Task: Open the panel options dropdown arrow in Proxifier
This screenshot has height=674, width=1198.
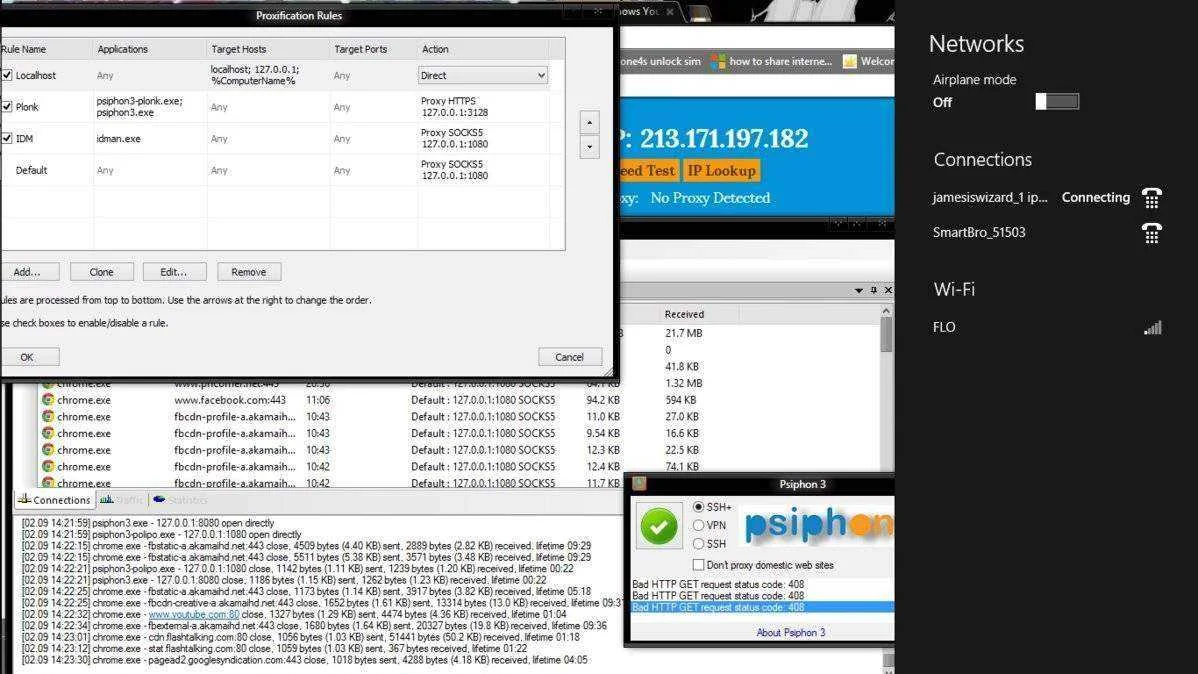Action: (x=858, y=290)
